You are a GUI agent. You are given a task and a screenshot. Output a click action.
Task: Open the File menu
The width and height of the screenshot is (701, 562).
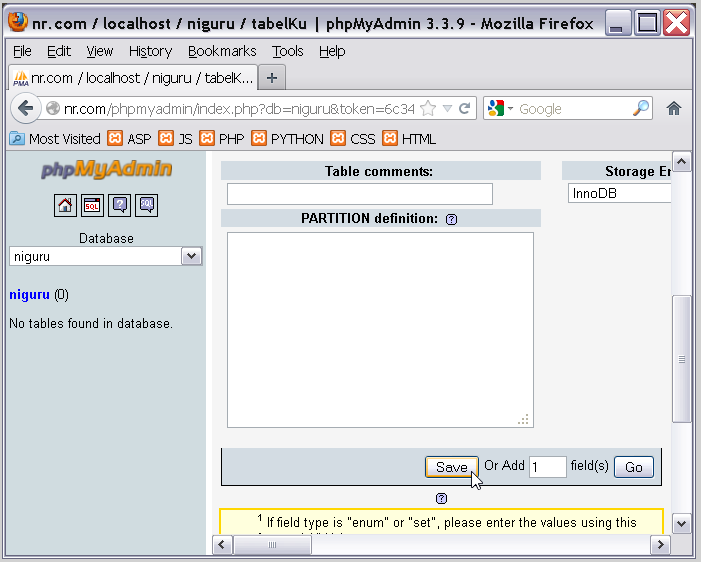click(x=22, y=51)
